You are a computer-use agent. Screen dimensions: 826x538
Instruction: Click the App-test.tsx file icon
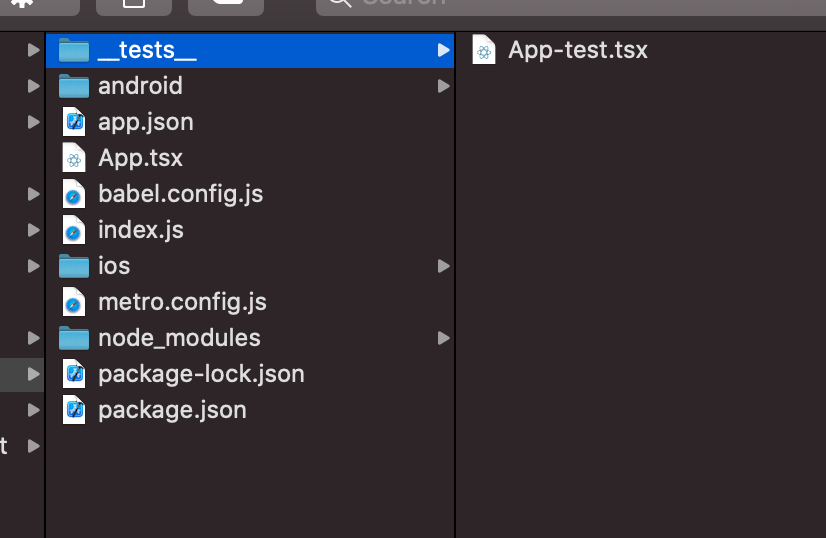coord(484,50)
